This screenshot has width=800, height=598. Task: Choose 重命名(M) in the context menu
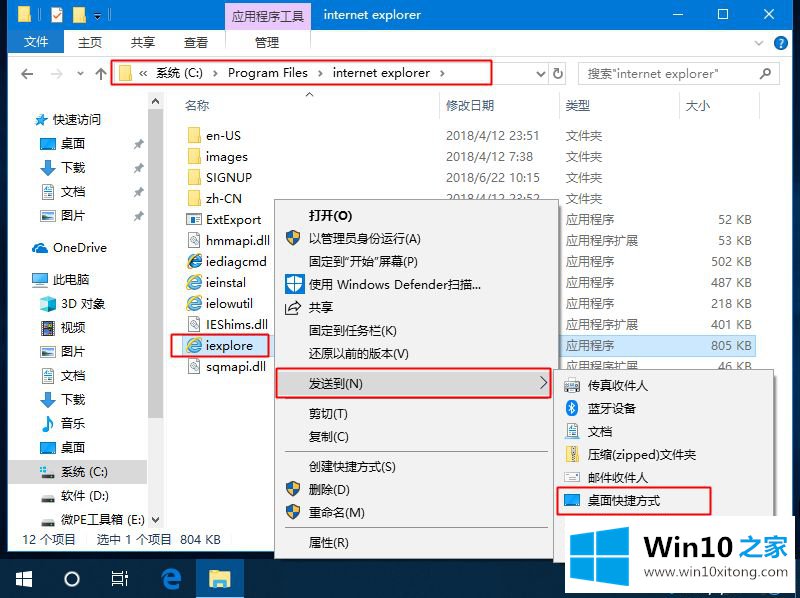pos(414,512)
